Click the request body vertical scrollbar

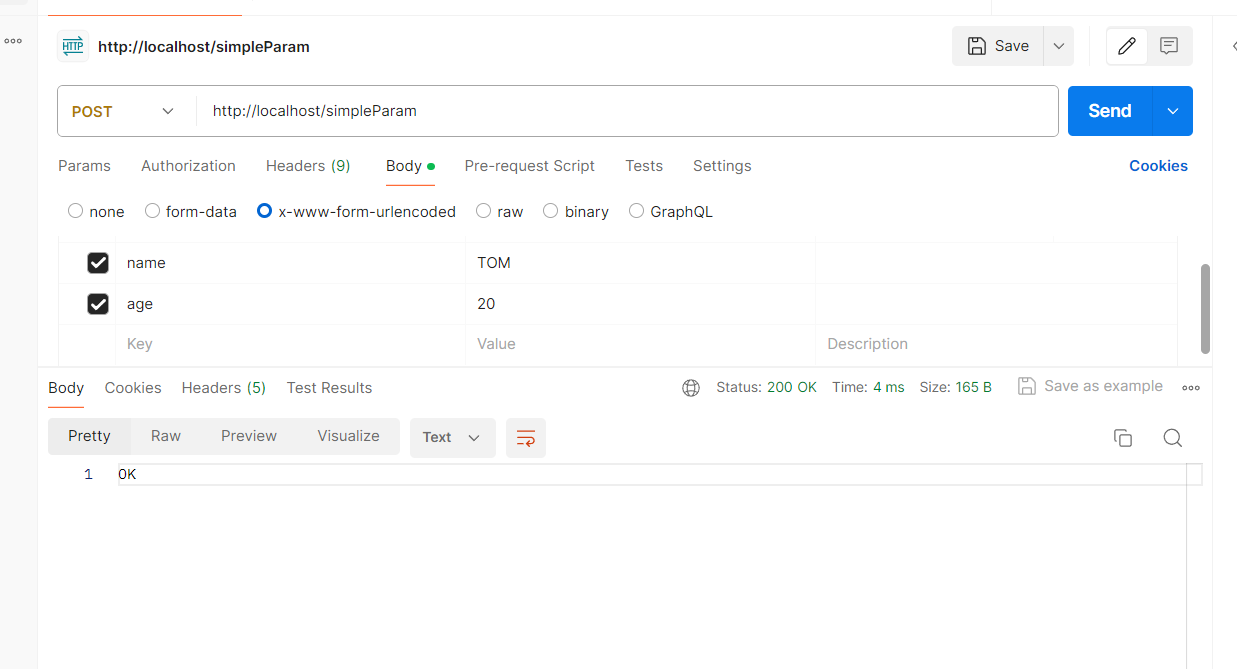[x=1205, y=308]
